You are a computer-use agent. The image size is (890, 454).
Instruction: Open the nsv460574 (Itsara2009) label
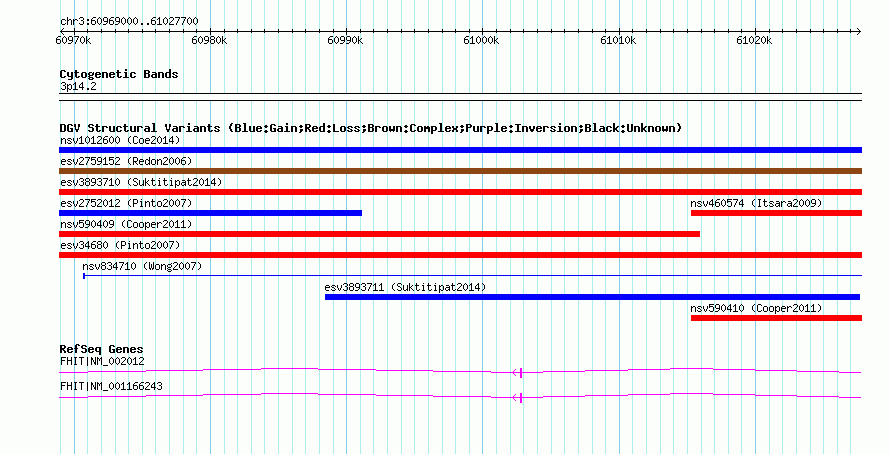pos(756,203)
